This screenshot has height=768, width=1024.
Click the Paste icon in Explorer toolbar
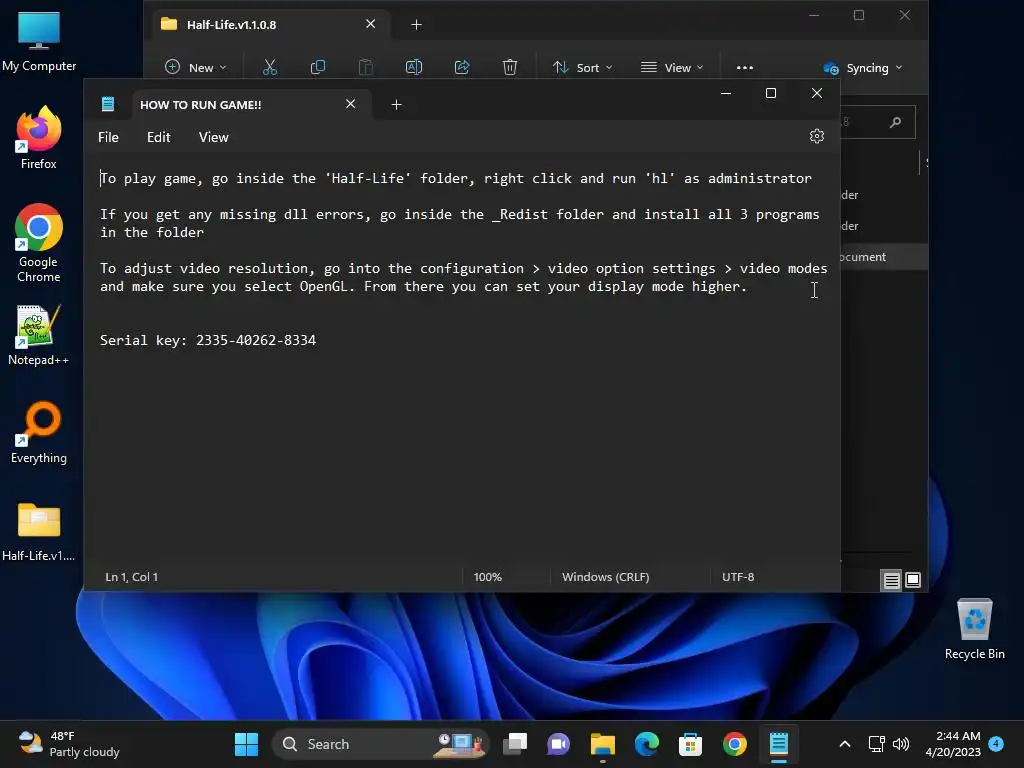tap(366, 67)
